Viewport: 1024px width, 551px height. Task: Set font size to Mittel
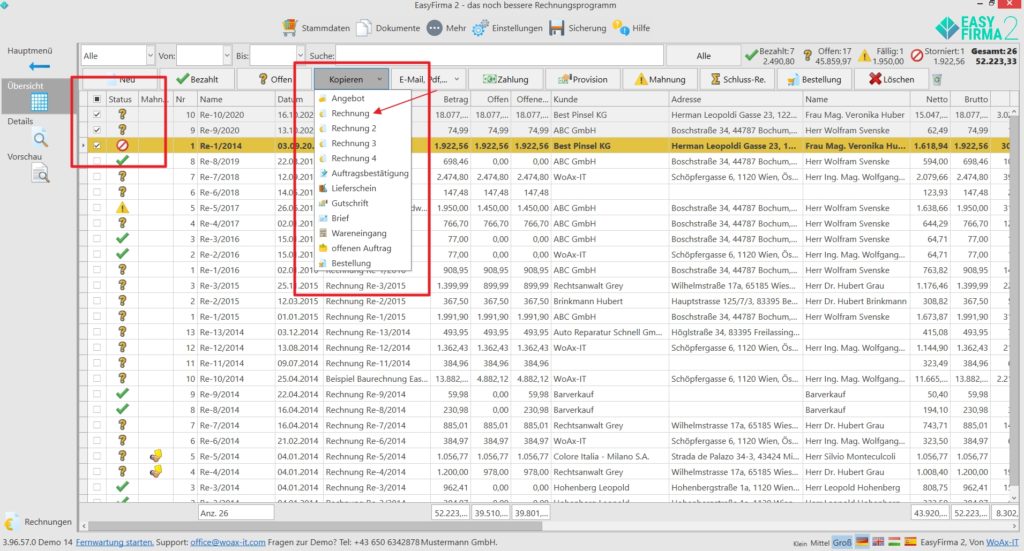pos(820,543)
